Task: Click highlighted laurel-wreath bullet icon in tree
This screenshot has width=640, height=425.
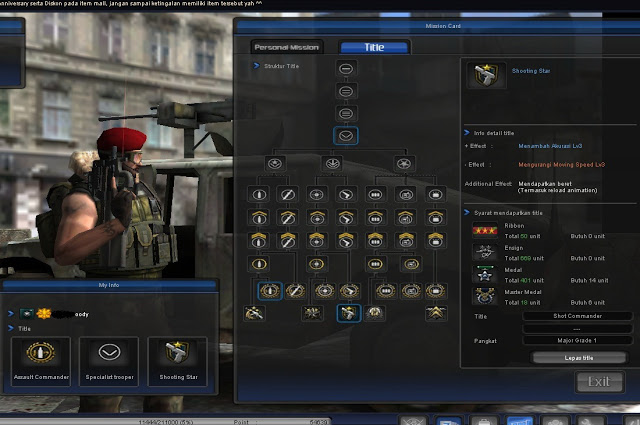Action: coord(270,291)
